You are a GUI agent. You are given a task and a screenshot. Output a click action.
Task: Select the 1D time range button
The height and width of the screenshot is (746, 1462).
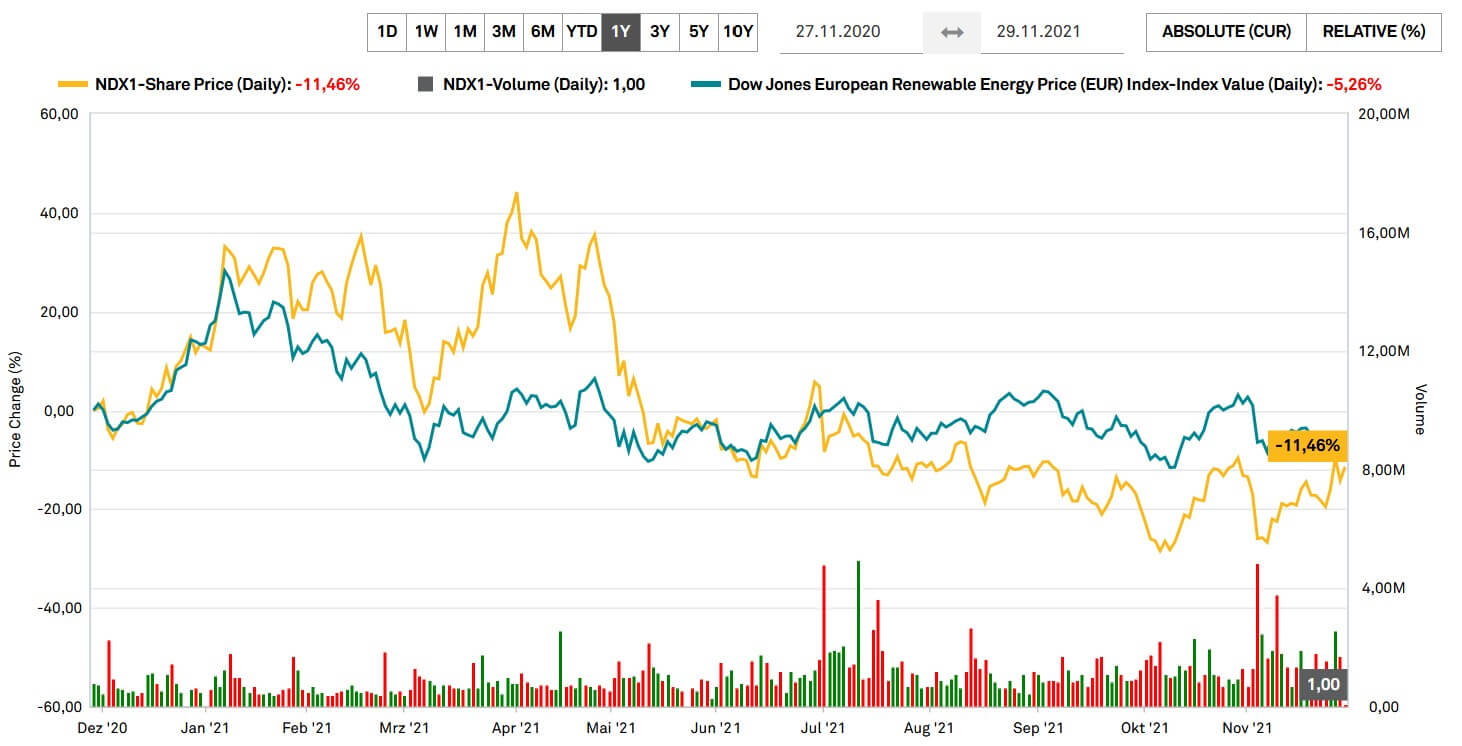387,31
